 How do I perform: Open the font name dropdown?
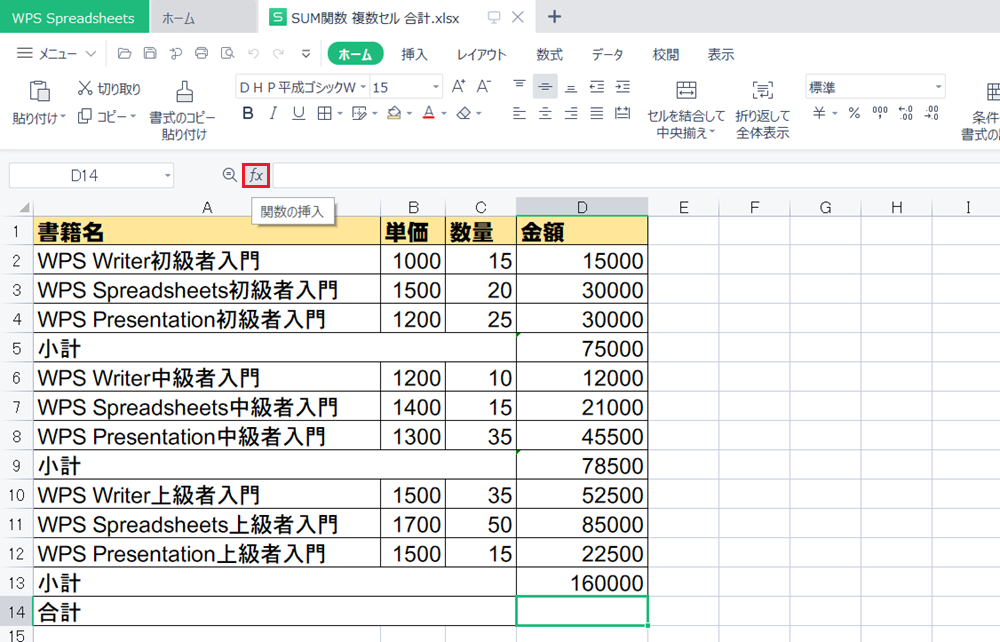(x=363, y=87)
